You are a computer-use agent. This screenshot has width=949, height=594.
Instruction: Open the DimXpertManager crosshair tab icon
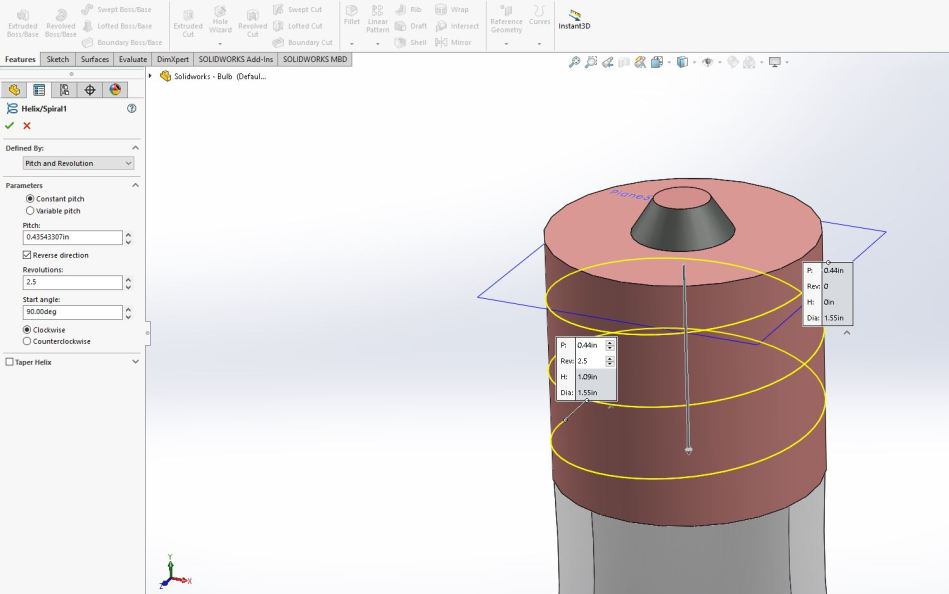(90, 90)
